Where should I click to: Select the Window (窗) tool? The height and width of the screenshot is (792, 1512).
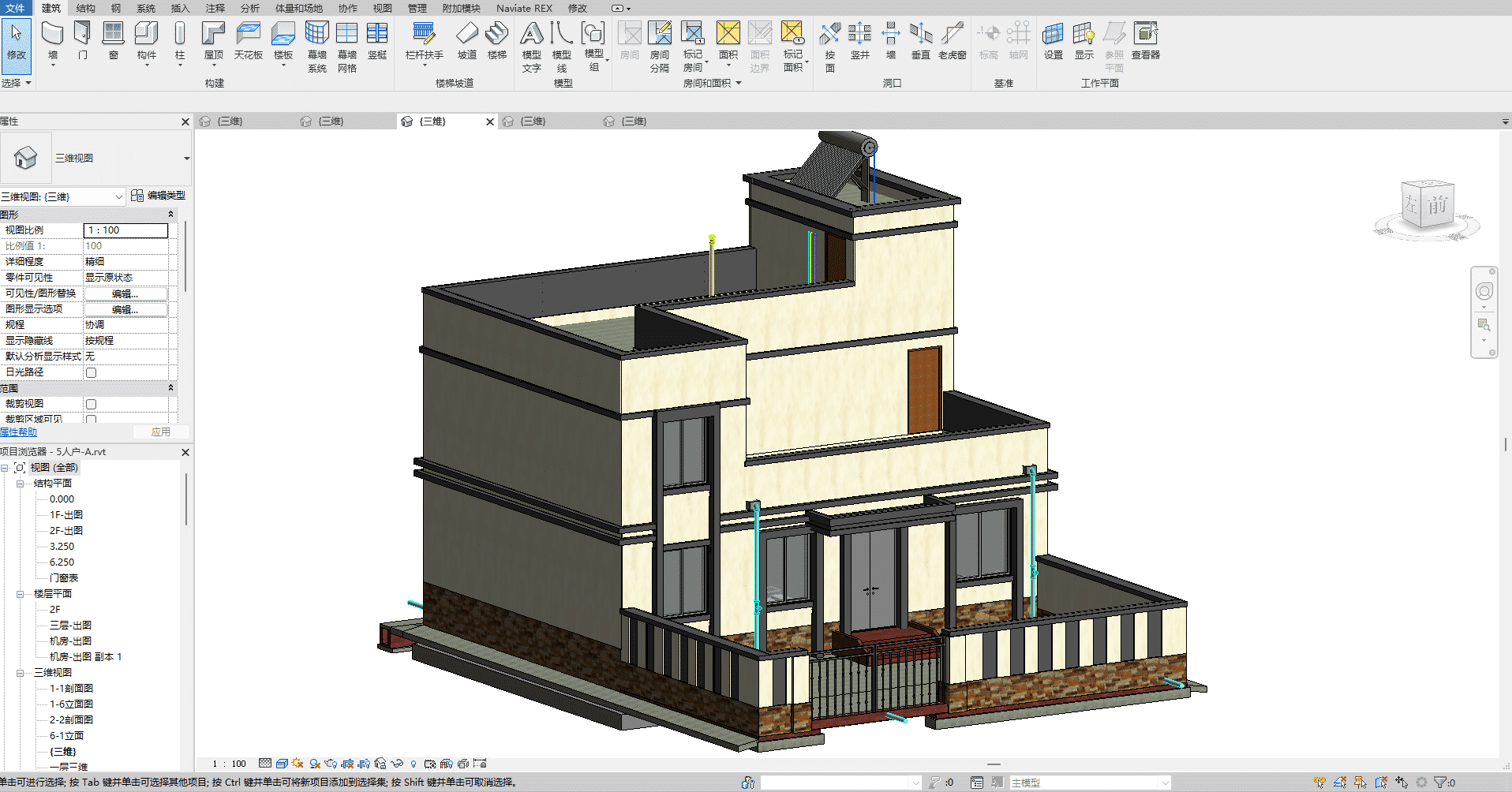(114, 41)
